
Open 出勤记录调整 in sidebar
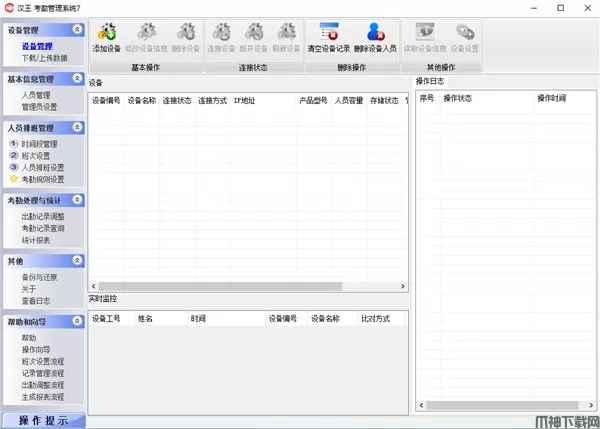[43, 217]
